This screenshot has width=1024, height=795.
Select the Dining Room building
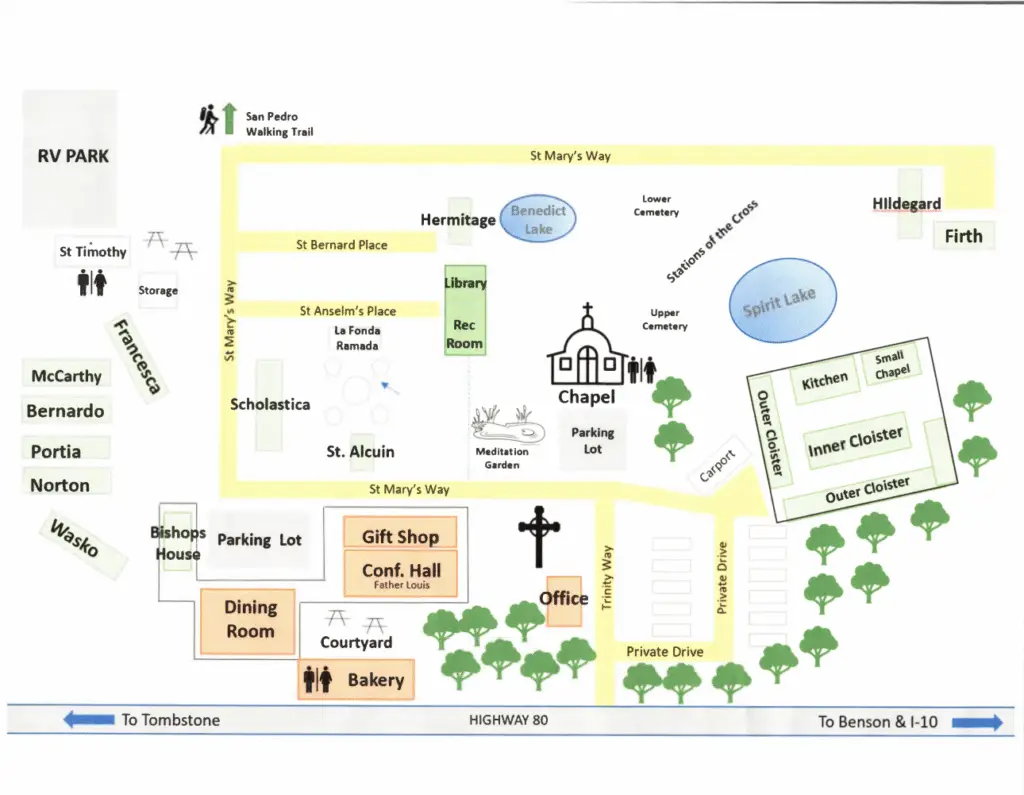coord(250,619)
